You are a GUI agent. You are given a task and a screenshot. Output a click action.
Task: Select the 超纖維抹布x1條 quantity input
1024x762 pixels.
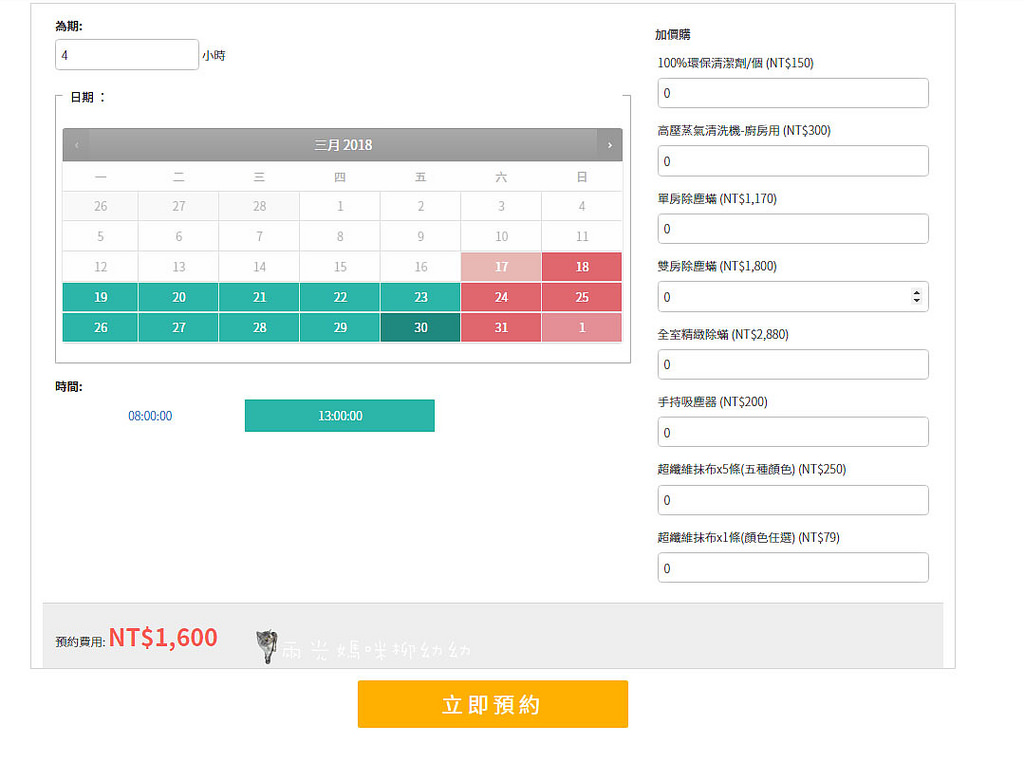coord(792,568)
